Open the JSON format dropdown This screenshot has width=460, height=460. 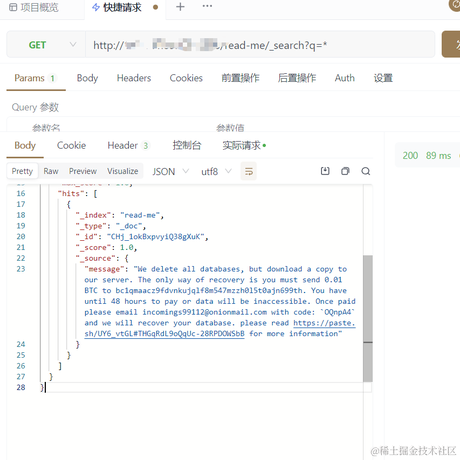click(170, 172)
